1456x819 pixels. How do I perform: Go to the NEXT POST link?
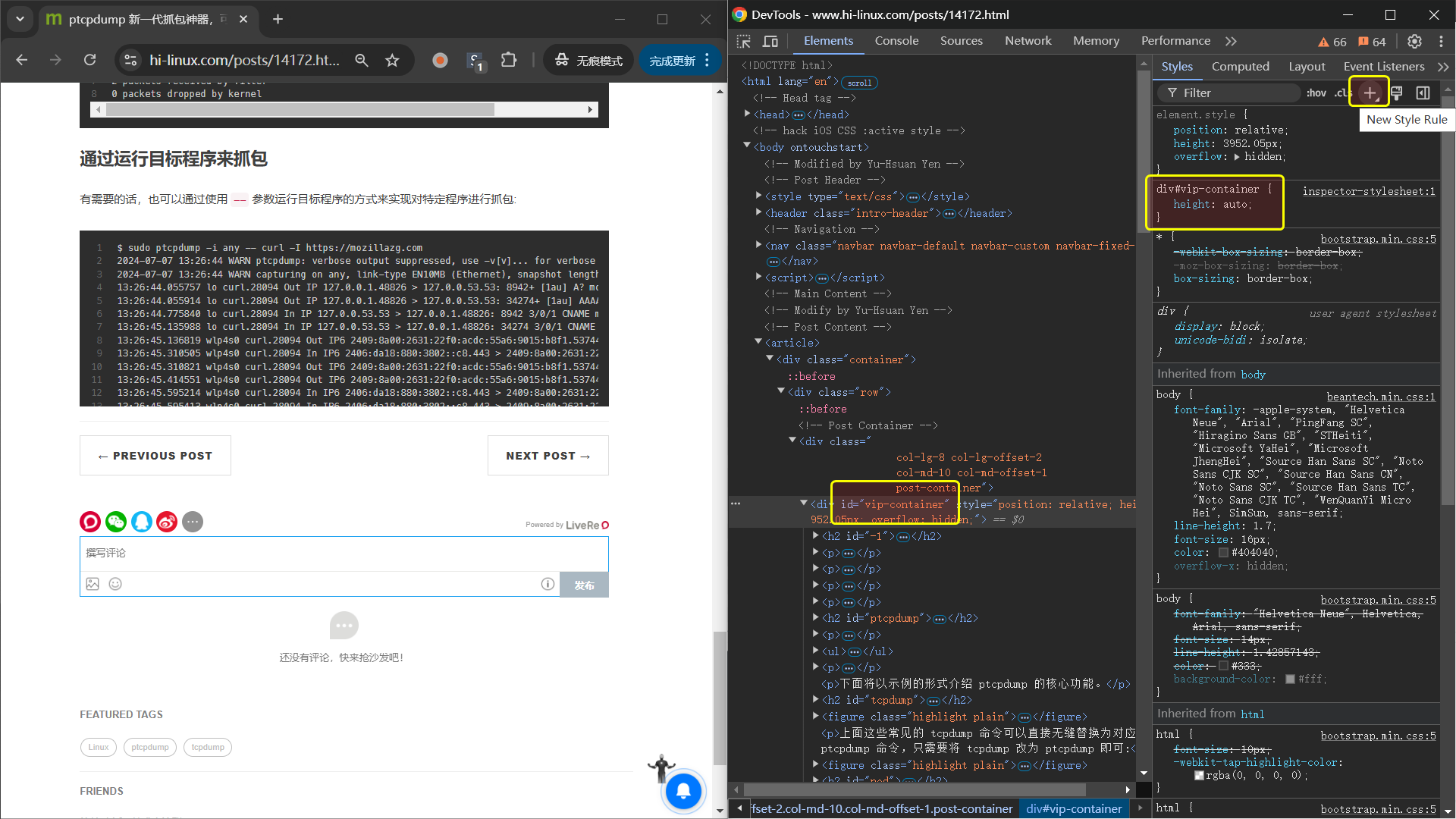pos(548,456)
